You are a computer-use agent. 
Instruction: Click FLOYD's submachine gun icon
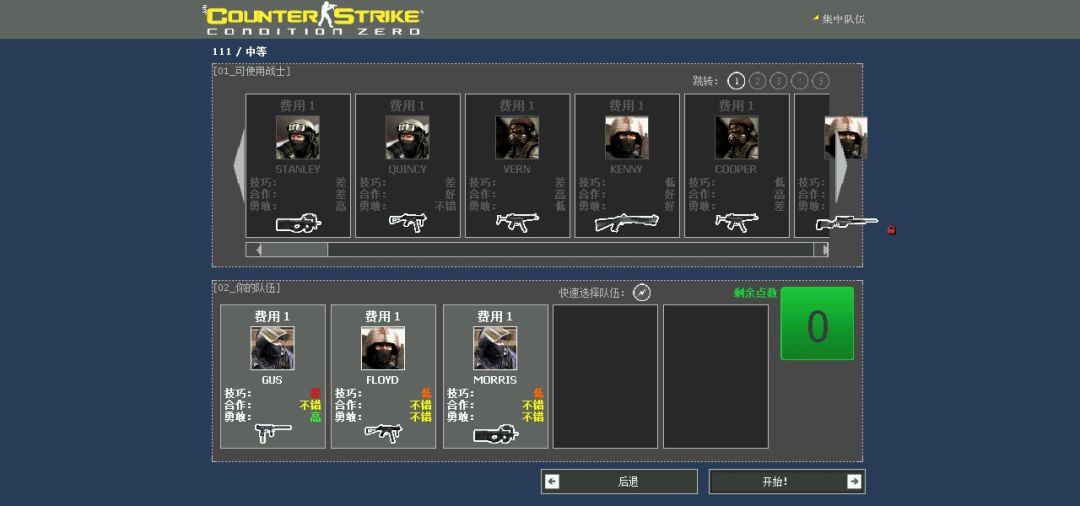click(384, 432)
